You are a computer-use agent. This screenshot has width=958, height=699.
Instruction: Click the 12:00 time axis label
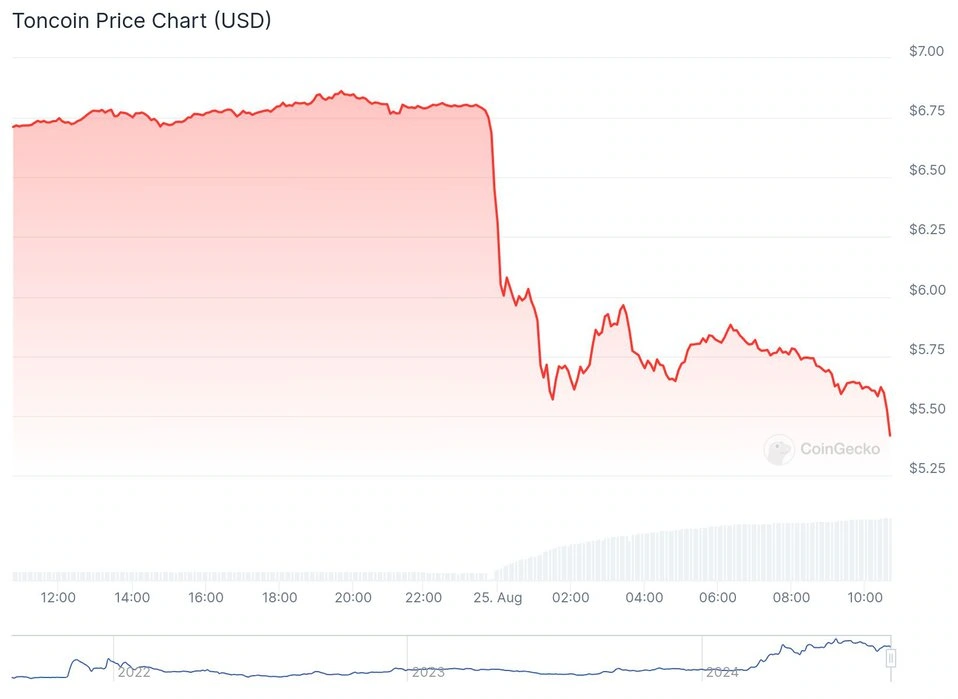point(58,598)
